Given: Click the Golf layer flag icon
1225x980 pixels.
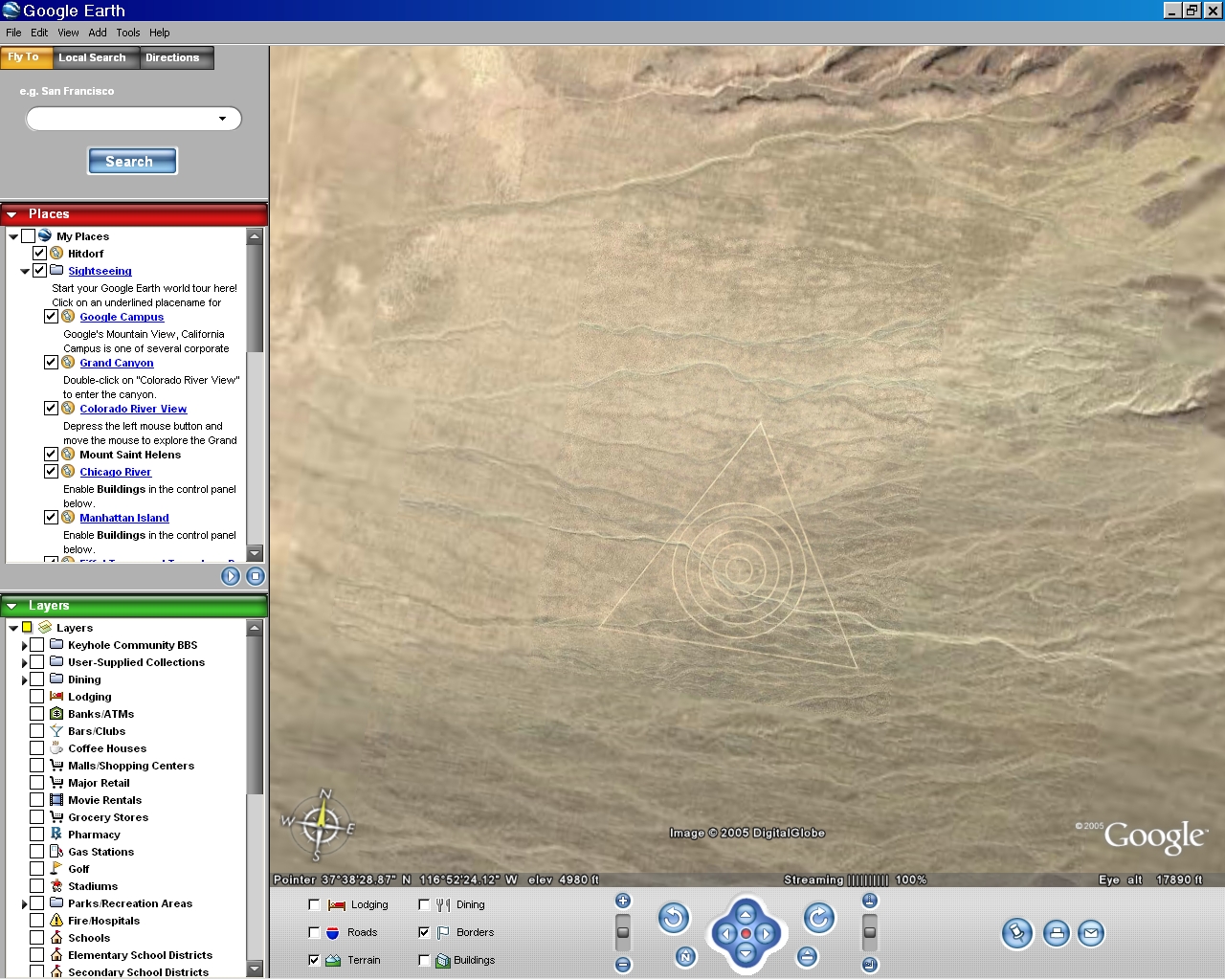Looking at the screenshot, I should point(56,869).
